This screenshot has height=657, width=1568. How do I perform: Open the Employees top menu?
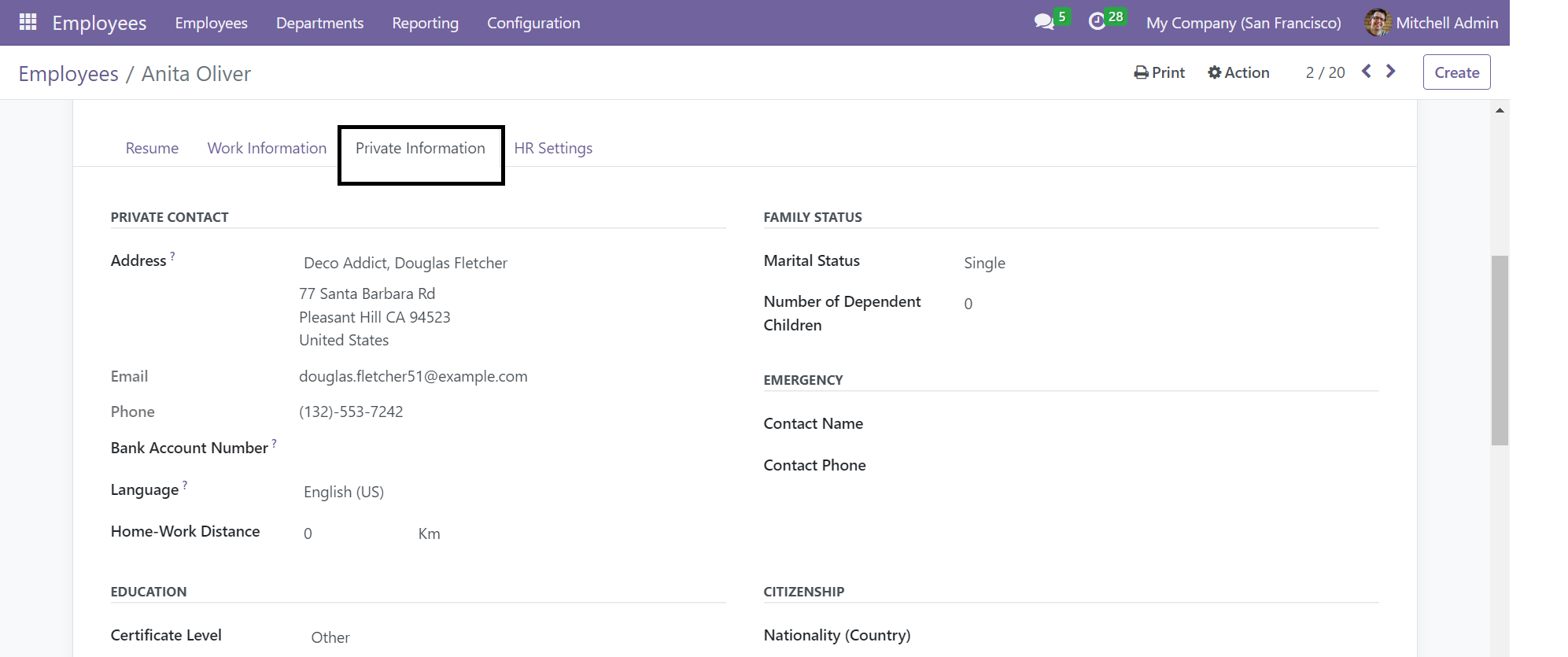pyautogui.click(x=211, y=23)
